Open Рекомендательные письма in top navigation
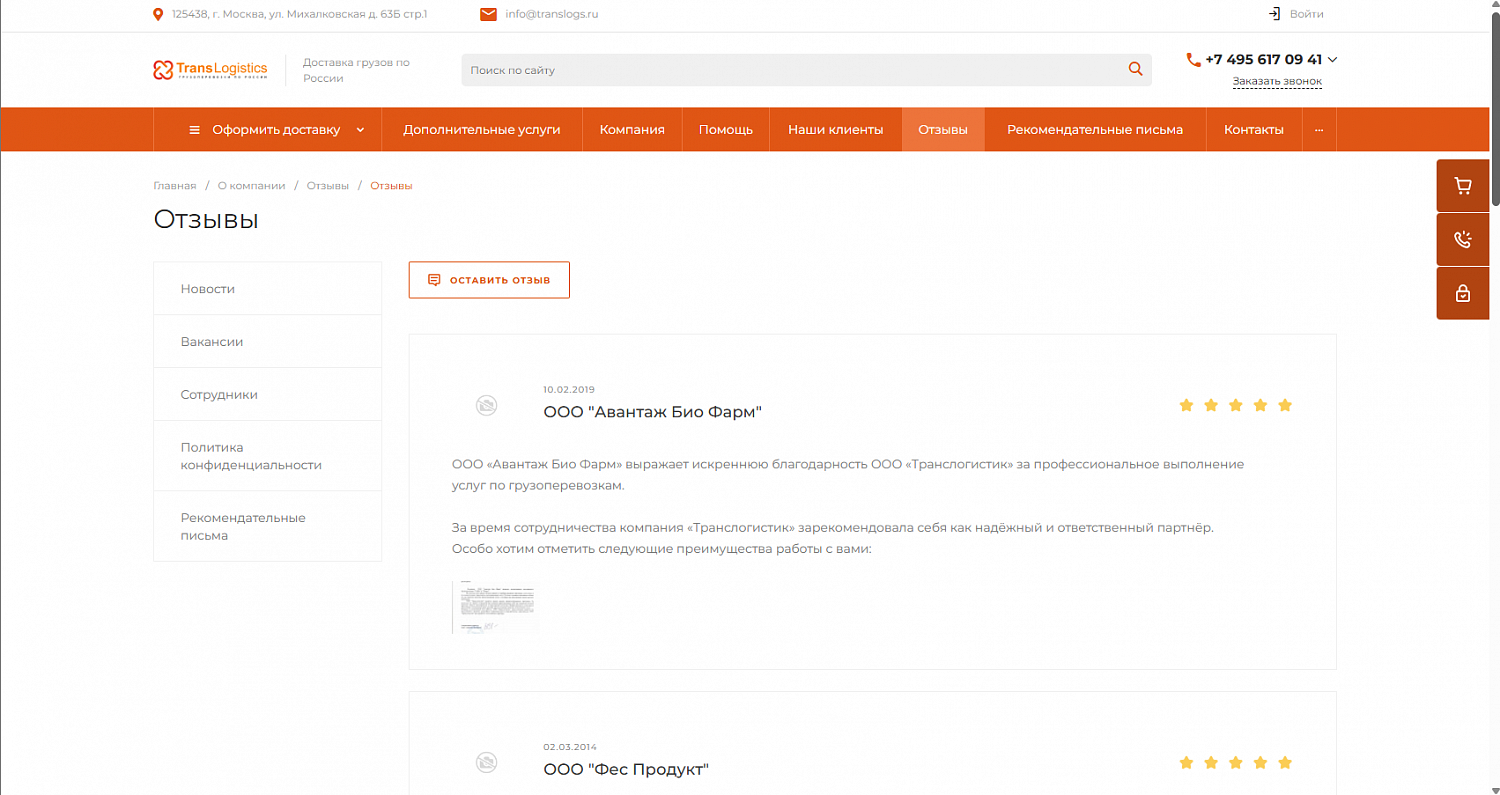Viewport: 1500px width, 795px height. [1095, 130]
